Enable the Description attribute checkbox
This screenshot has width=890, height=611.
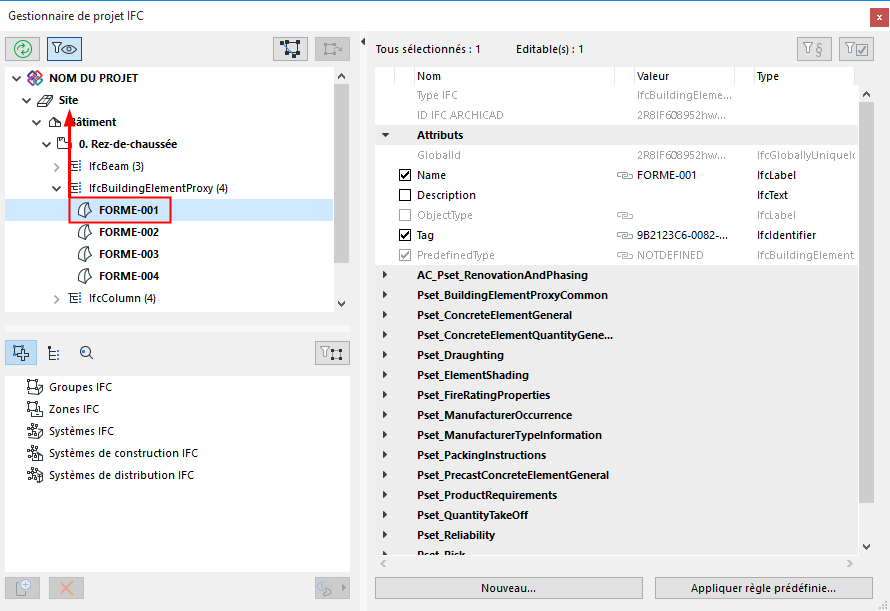(405, 195)
